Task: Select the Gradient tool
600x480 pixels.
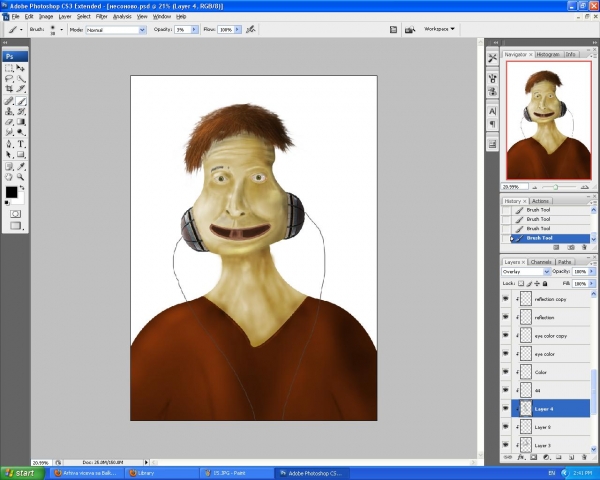Action: (21, 122)
